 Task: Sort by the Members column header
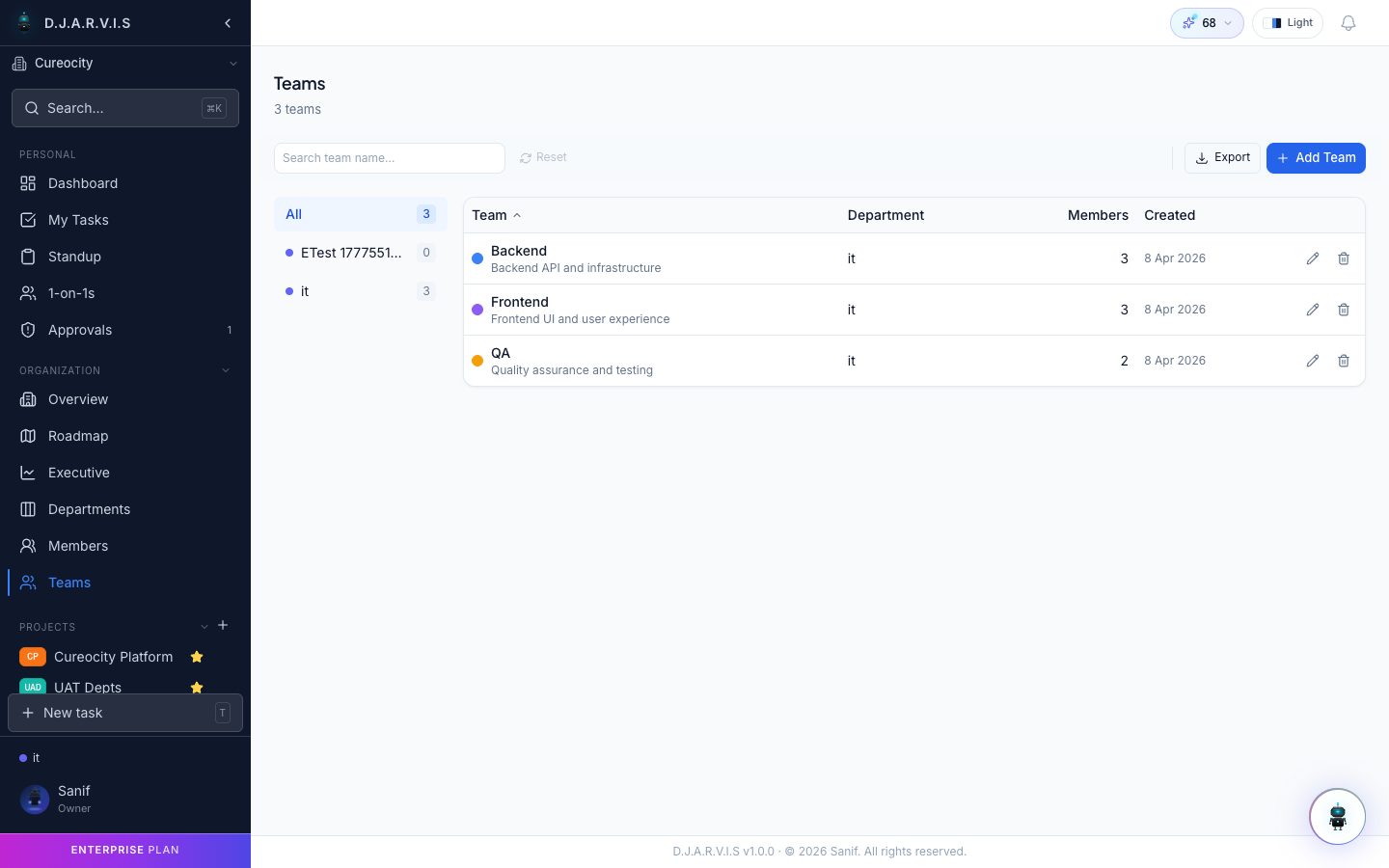point(1098,215)
